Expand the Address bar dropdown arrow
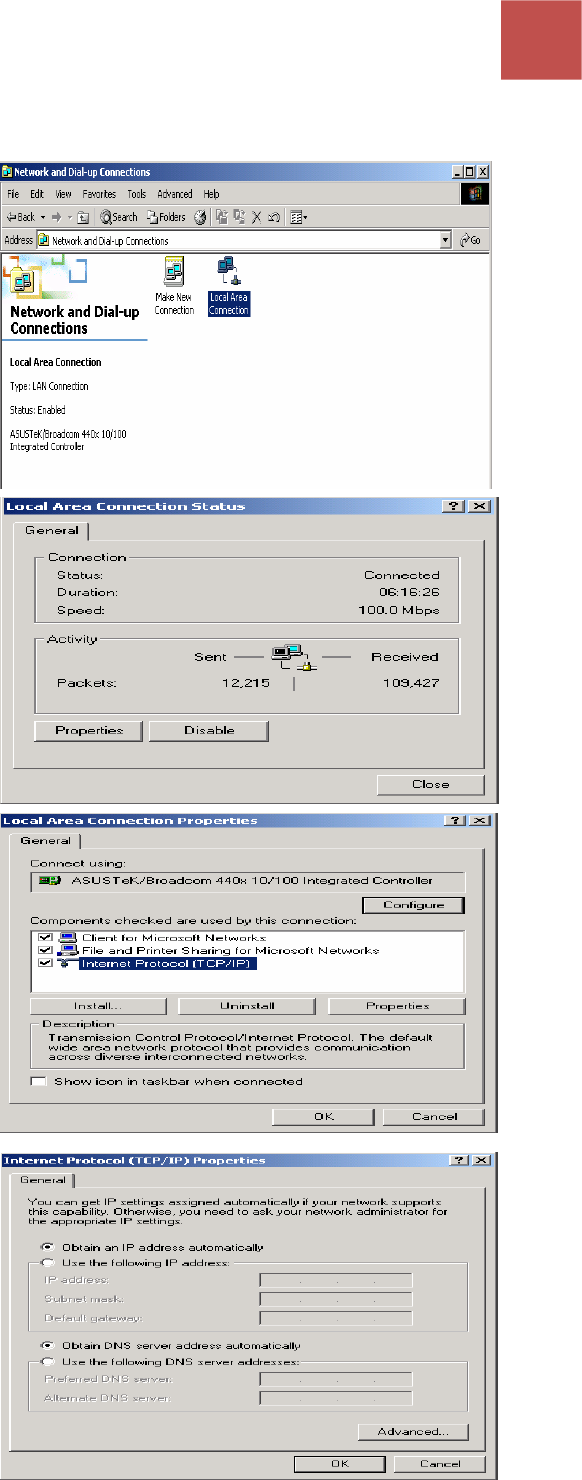 click(x=445, y=241)
